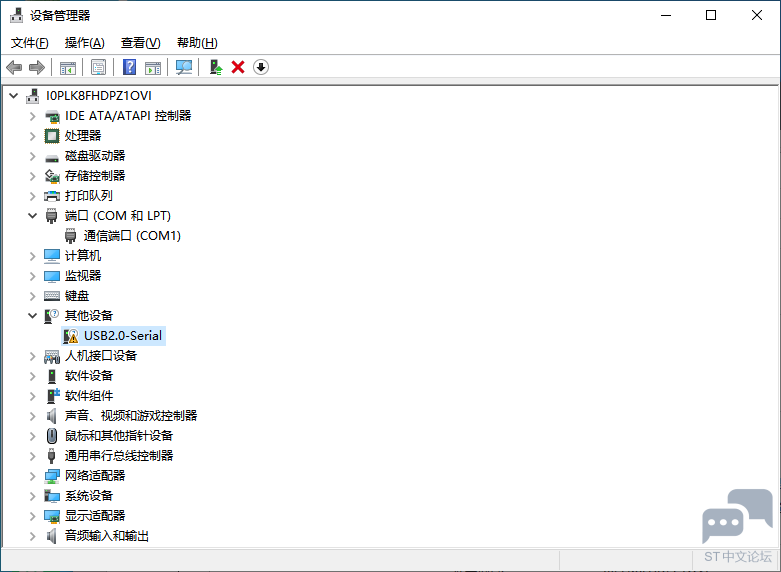
Task: Click the IDE ATA/ATAPI controller icon
Action: click(52, 116)
